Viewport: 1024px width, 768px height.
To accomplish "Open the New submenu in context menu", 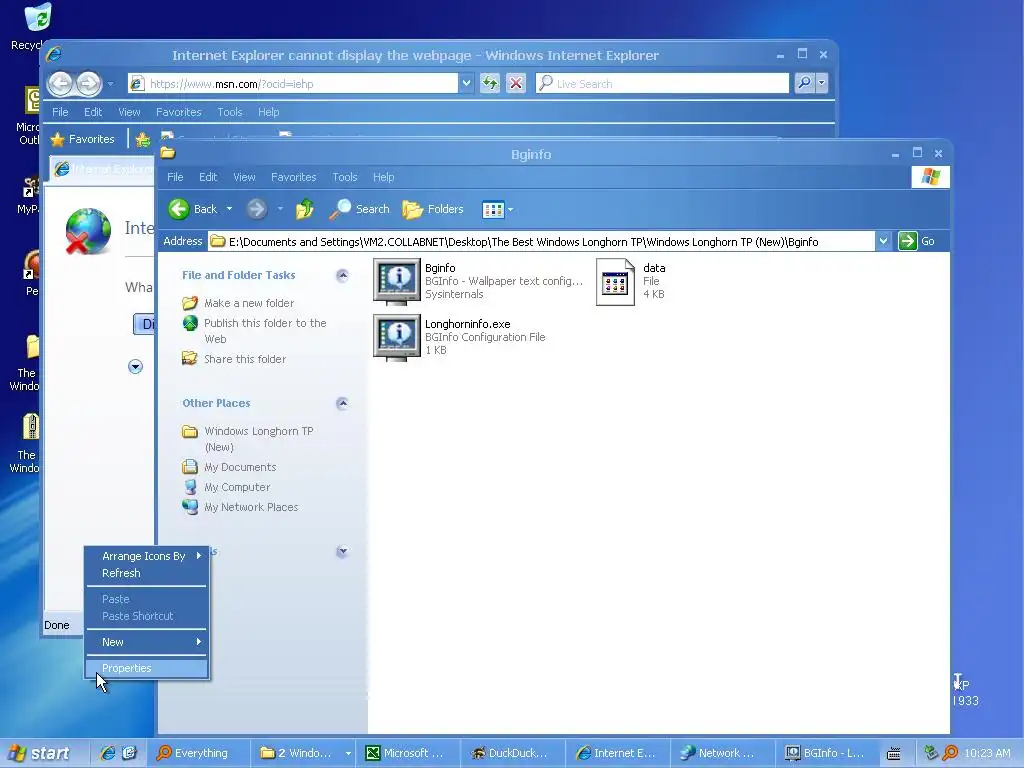I will click(x=147, y=642).
